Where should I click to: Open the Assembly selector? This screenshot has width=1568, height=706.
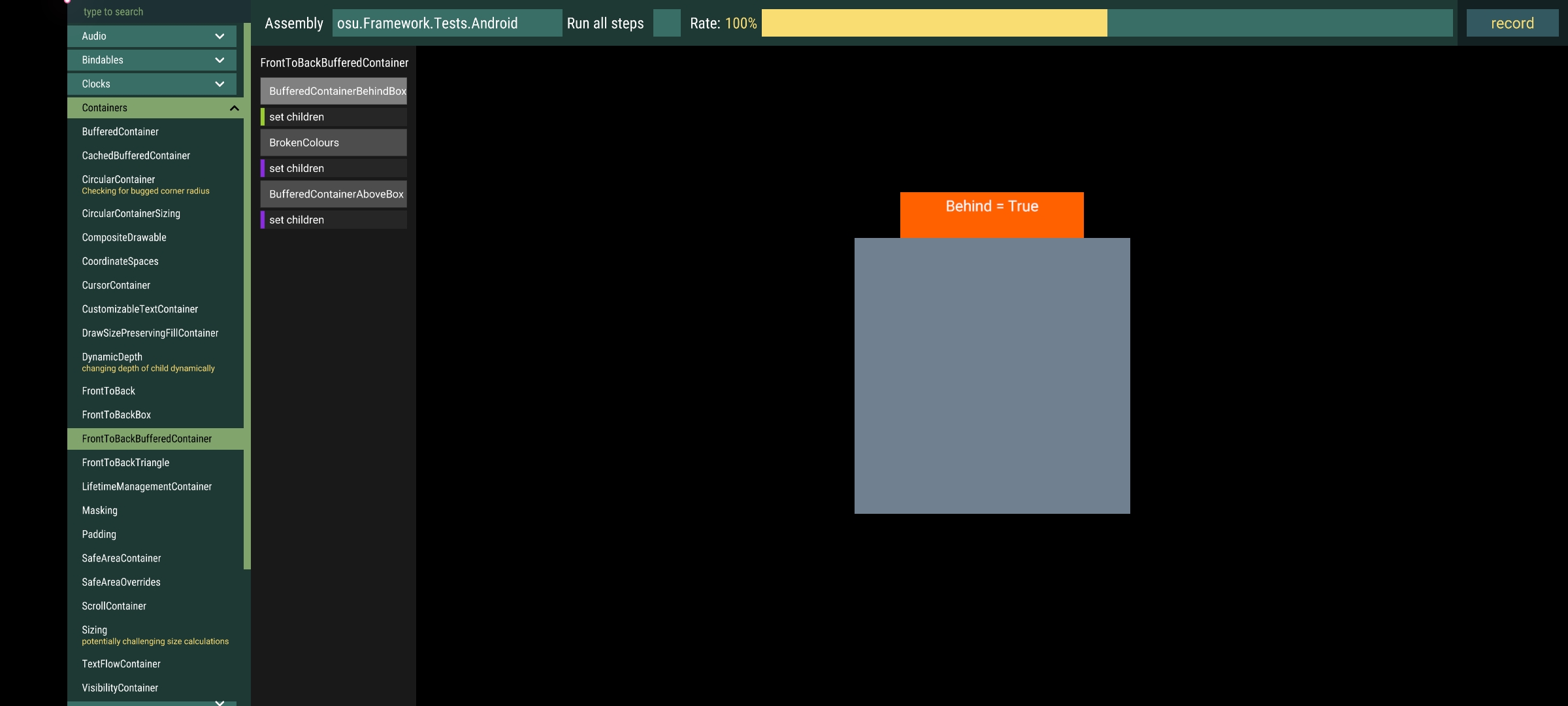(447, 23)
